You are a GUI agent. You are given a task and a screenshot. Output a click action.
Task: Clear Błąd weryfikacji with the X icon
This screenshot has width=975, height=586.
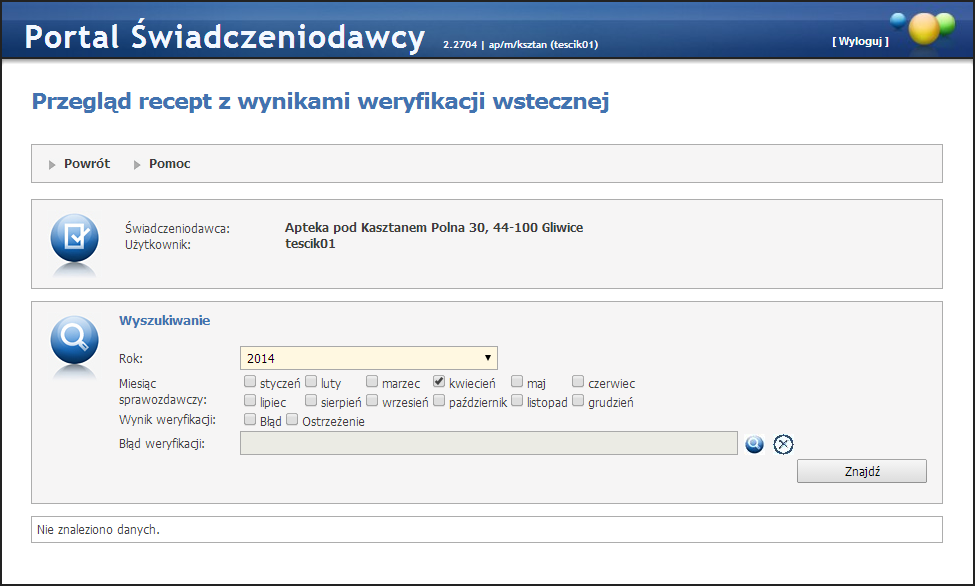(783, 444)
